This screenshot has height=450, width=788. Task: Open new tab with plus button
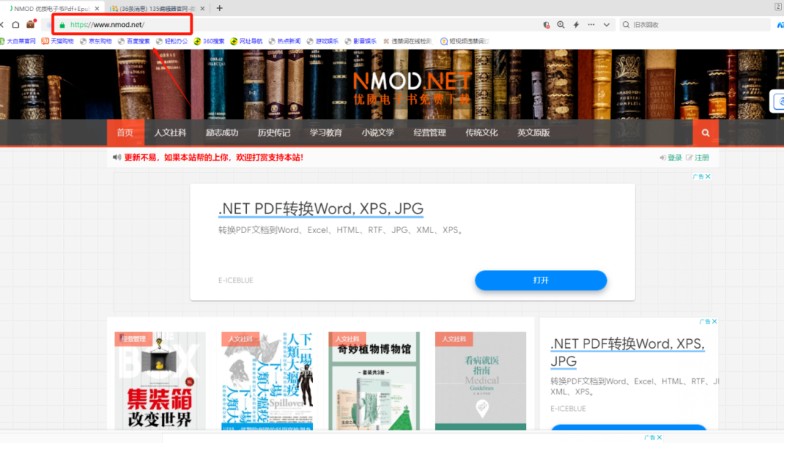[219, 8]
